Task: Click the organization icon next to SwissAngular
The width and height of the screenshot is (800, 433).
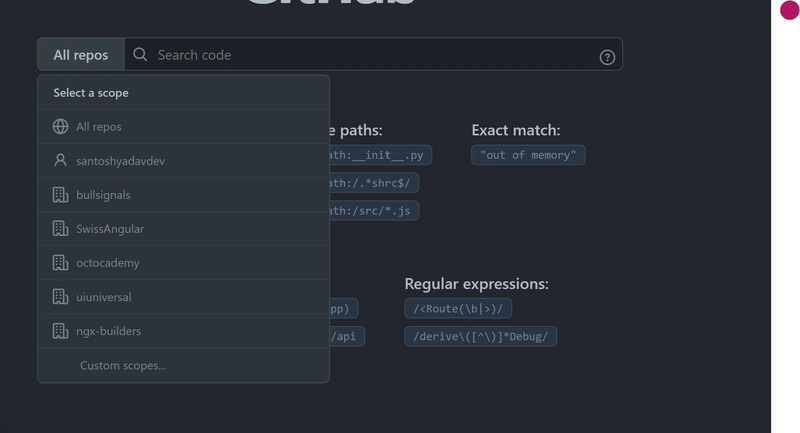Action: (x=60, y=229)
